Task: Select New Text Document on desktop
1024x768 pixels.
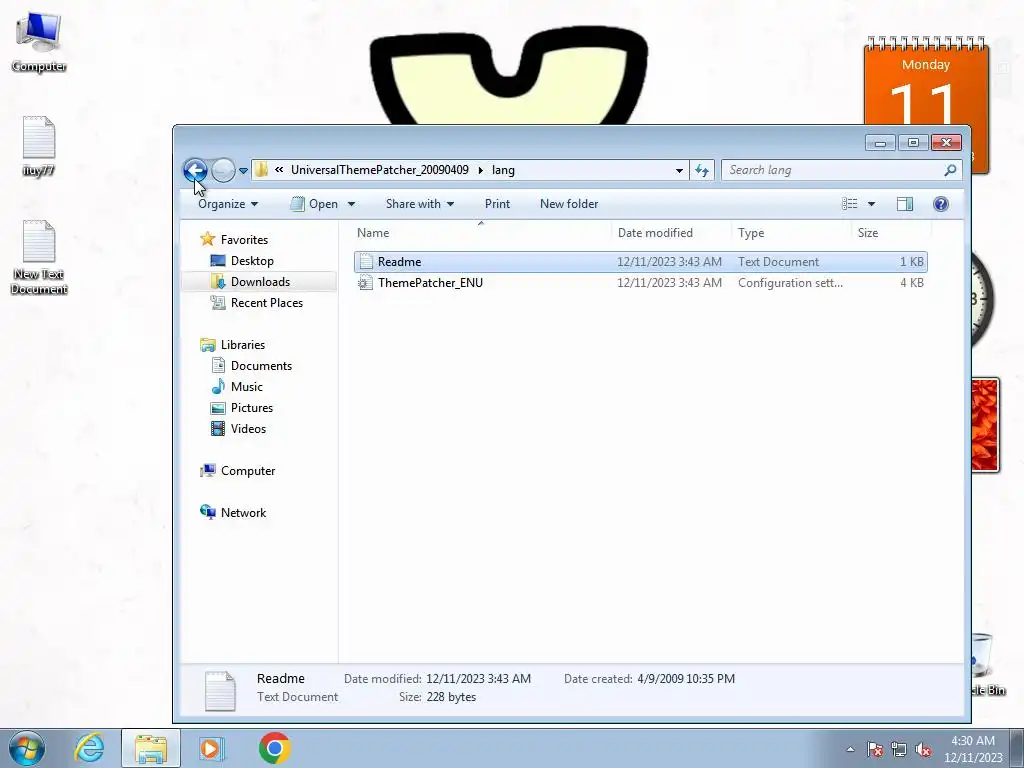Action: 39,257
